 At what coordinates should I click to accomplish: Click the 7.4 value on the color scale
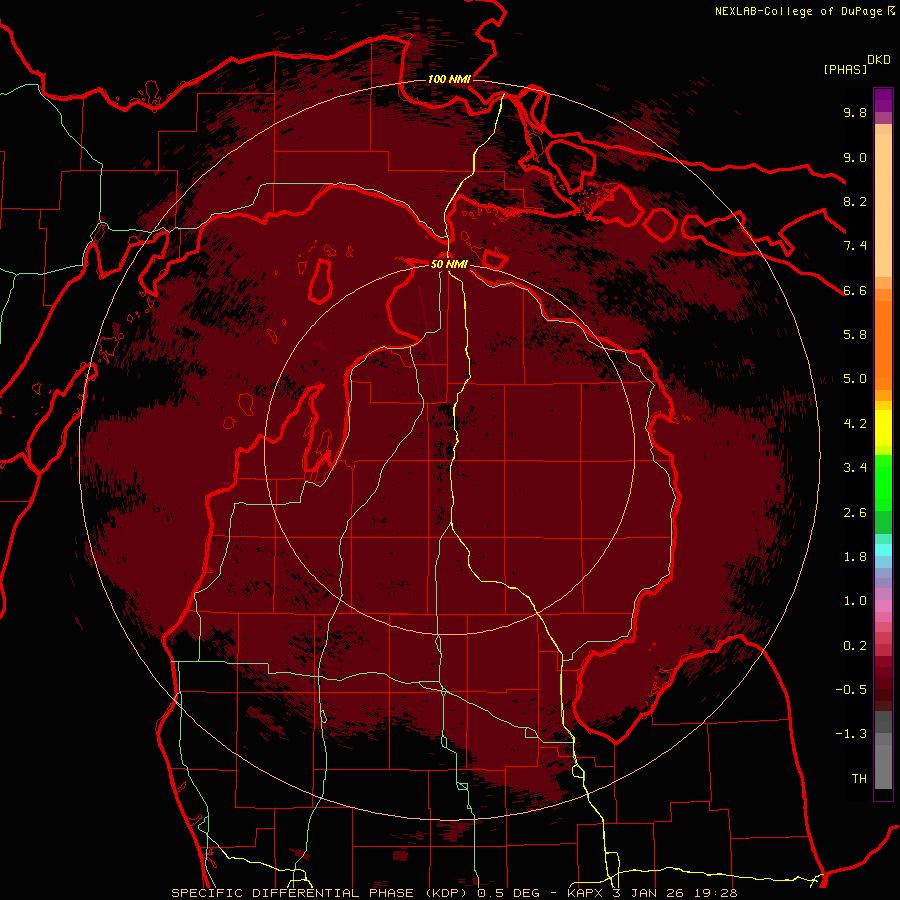[x=855, y=246]
